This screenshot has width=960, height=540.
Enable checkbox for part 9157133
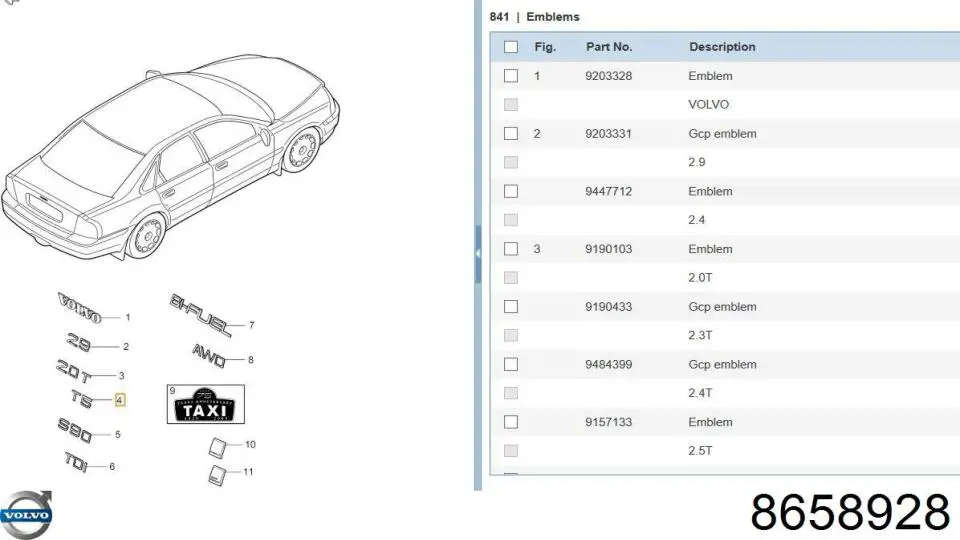pos(511,422)
